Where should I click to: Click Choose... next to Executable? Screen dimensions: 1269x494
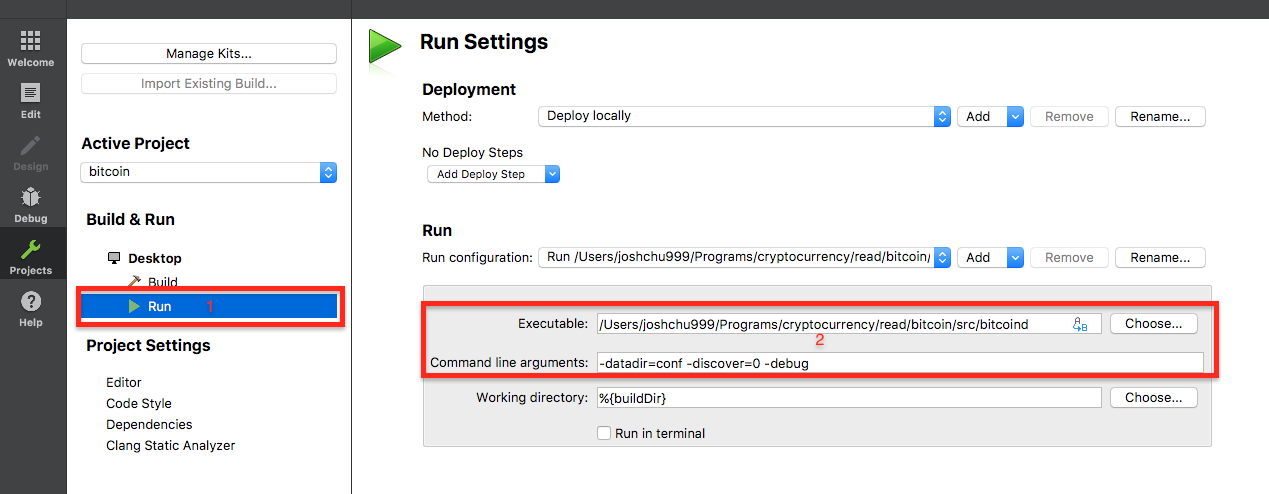click(x=1153, y=324)
